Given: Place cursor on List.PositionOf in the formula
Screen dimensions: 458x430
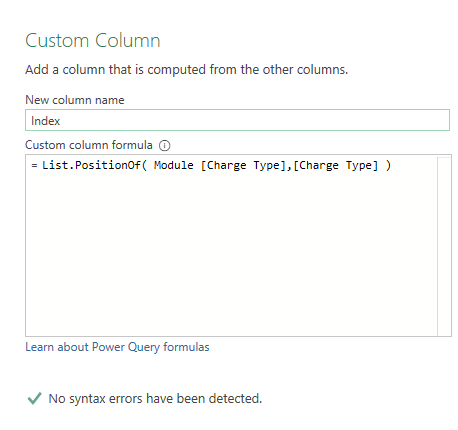Looking at the screenshot, I should point(92,165).
